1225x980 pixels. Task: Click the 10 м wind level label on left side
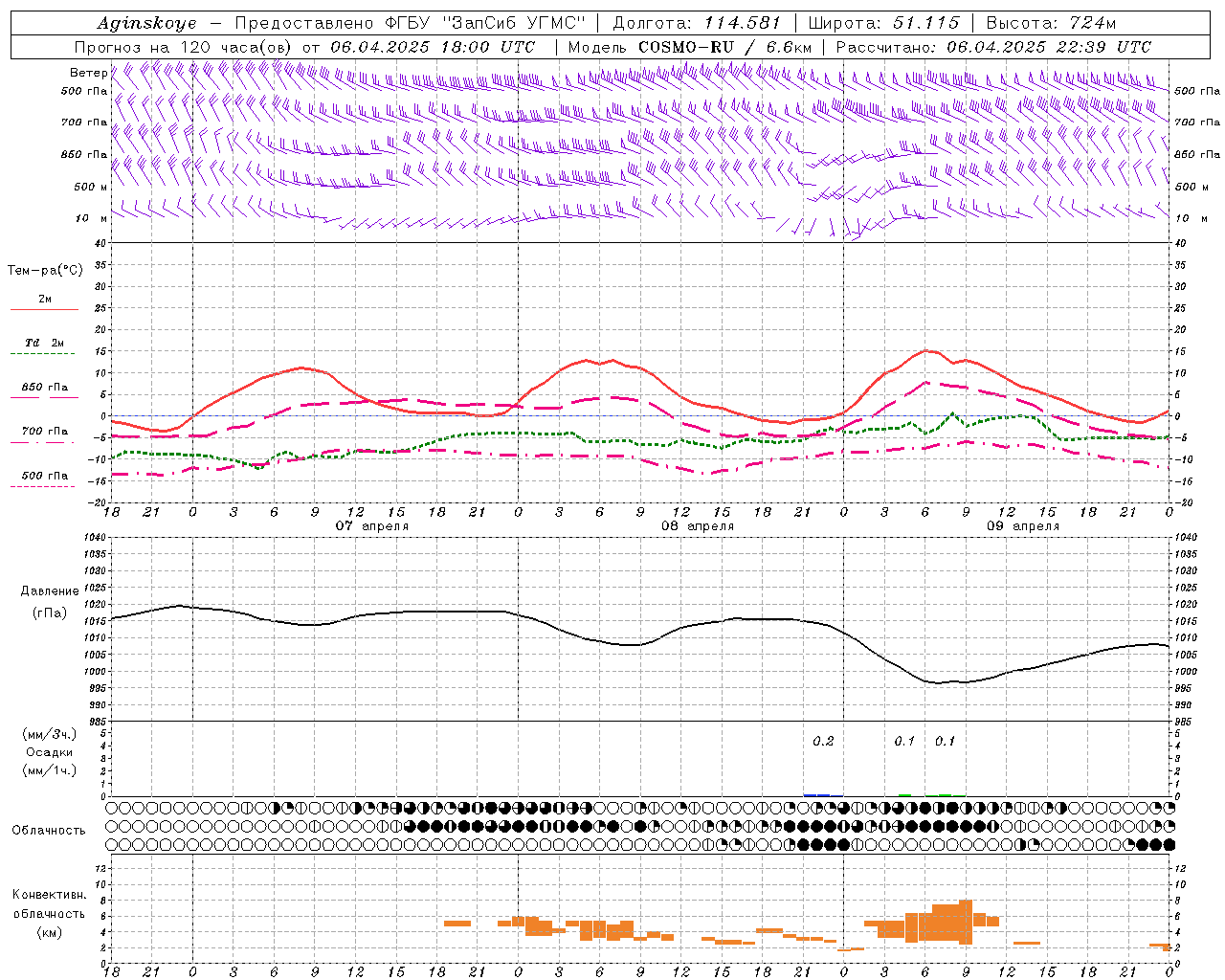point(92,218)
